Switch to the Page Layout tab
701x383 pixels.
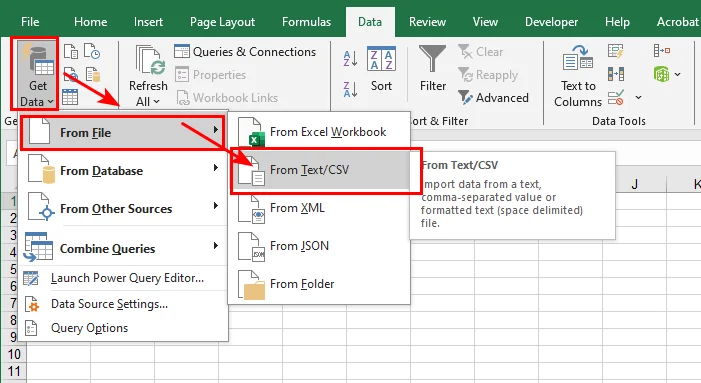point(222,22)
